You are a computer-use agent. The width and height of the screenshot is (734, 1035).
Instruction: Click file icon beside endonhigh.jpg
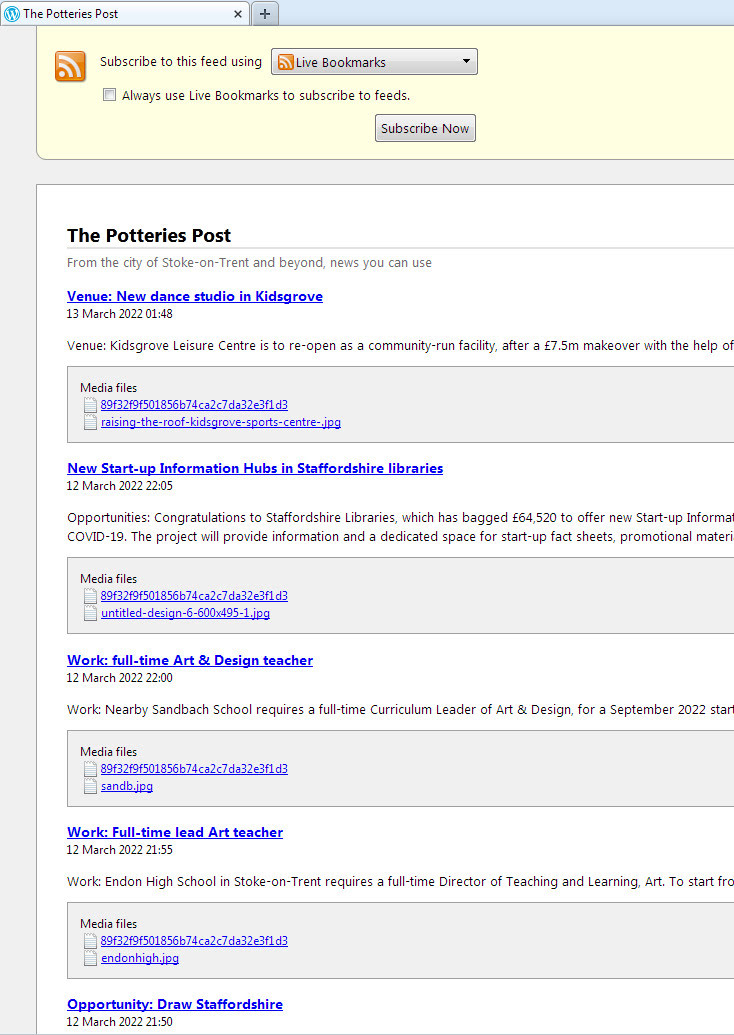[91, 958]
